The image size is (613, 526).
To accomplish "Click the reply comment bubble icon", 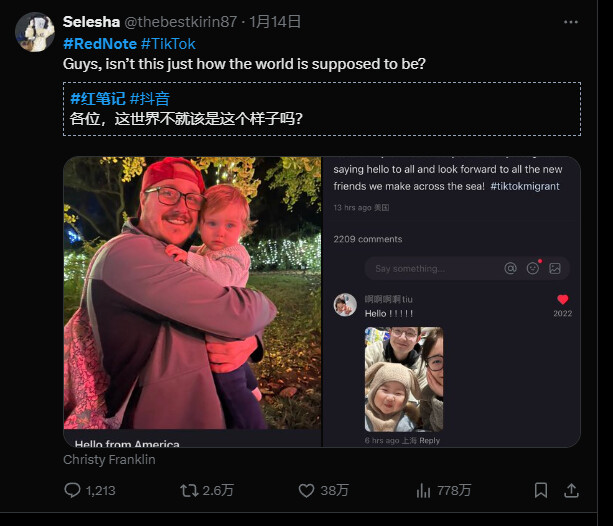I will (72, 490).
